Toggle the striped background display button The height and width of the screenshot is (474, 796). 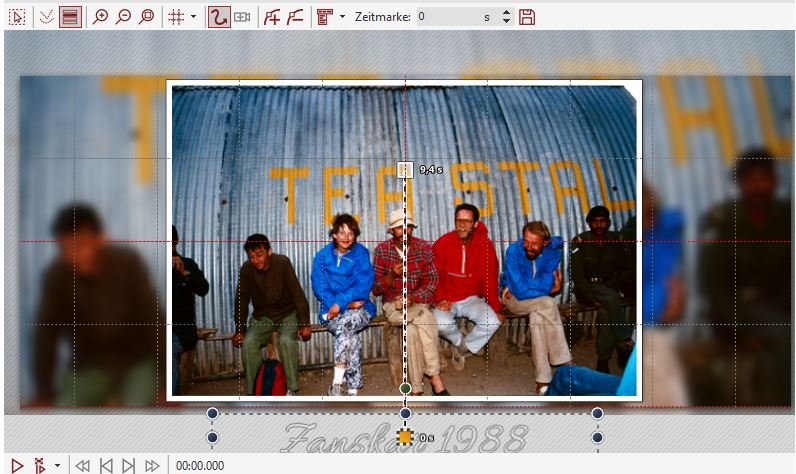coord(70,17)
